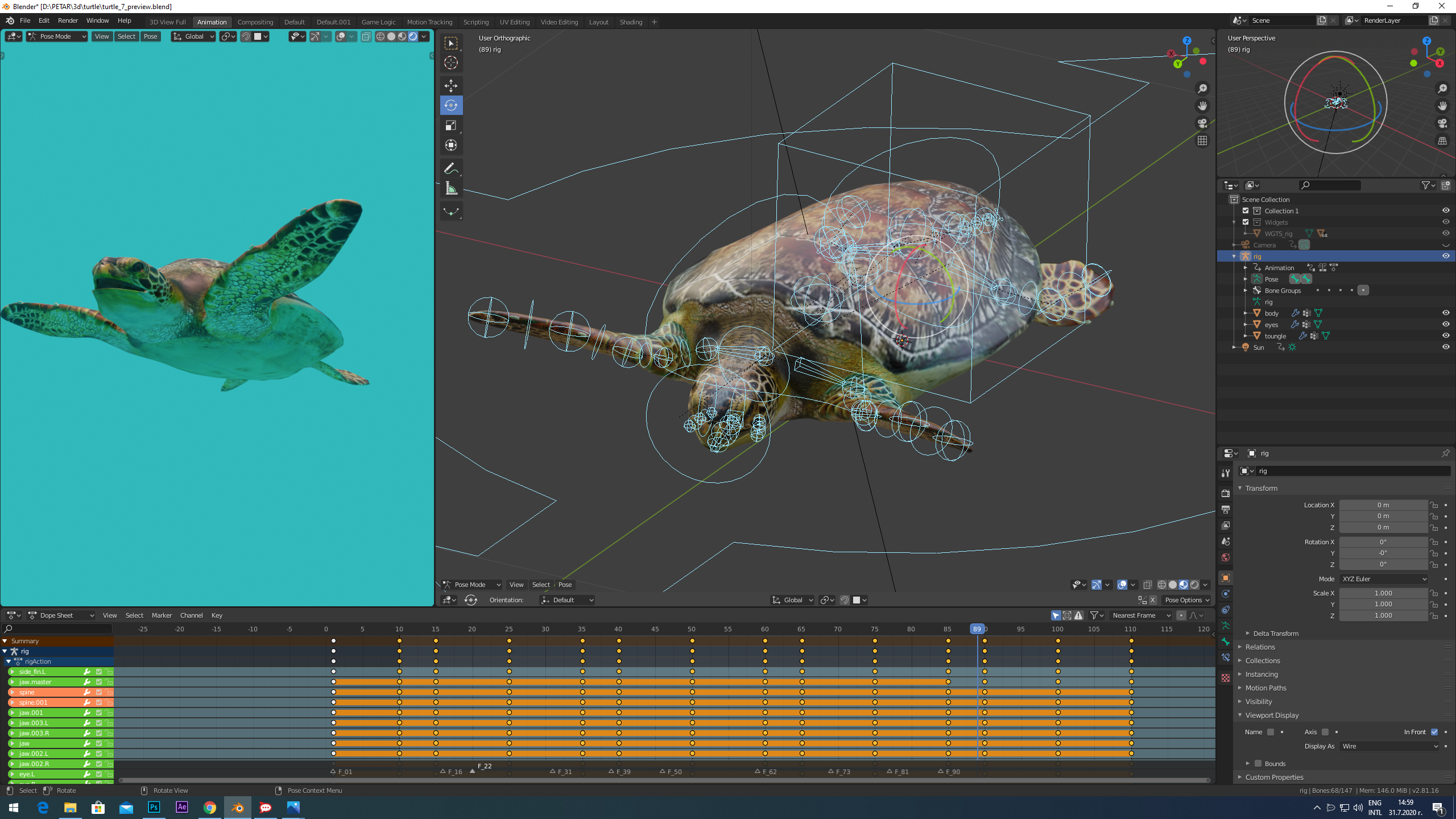Open Photoshop from the Windows taskbar
Screen dimensions: 1456x819
click(154, 807)
